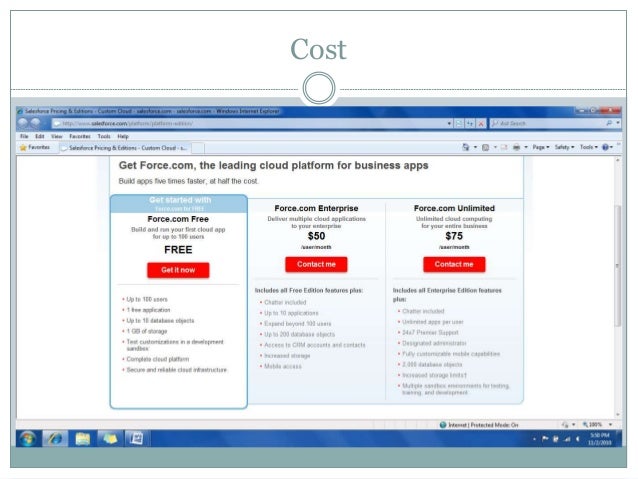638x479 pixels.
Task: Click 'Complete cloud platform' bullet
Action: tap(157, 359)
